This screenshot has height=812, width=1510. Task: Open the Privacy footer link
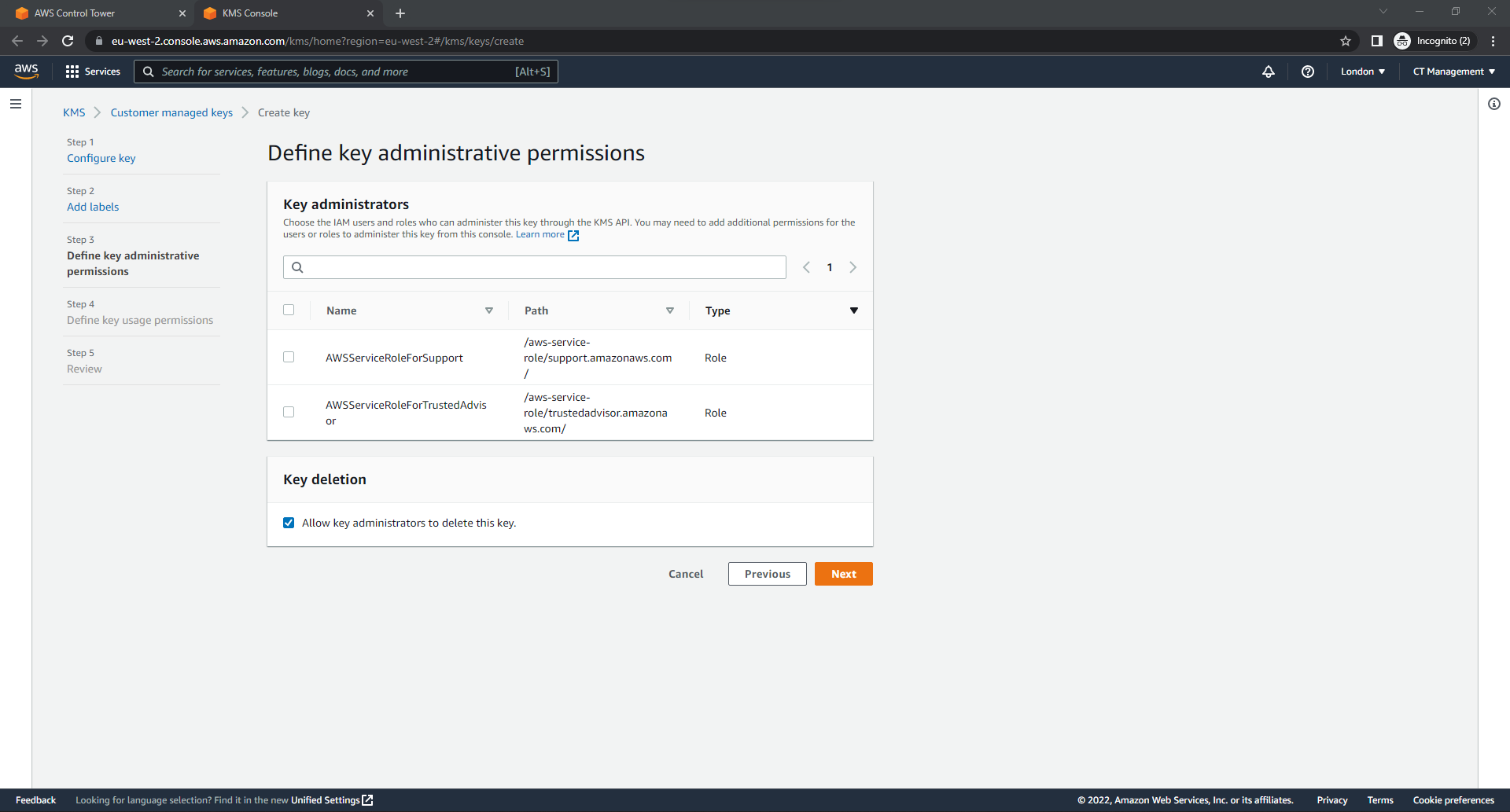tap(1332, 800)
